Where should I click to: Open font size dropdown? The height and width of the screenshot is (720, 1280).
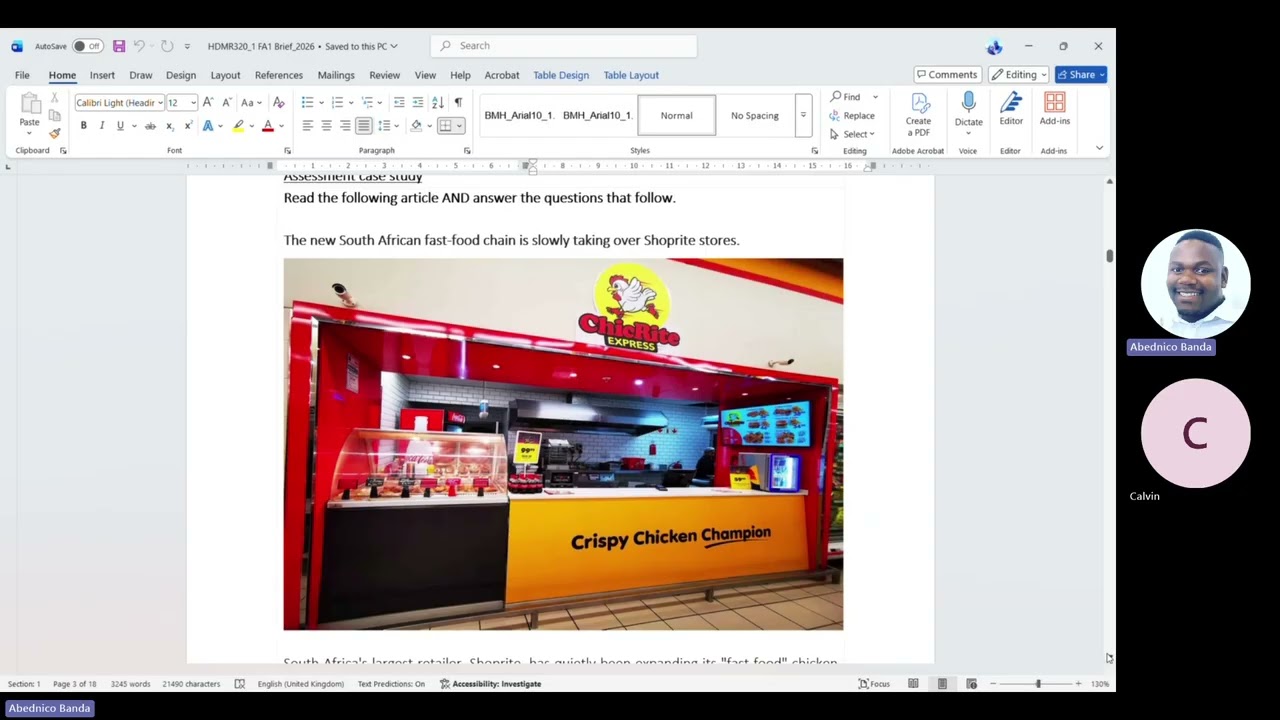point(193,102)
